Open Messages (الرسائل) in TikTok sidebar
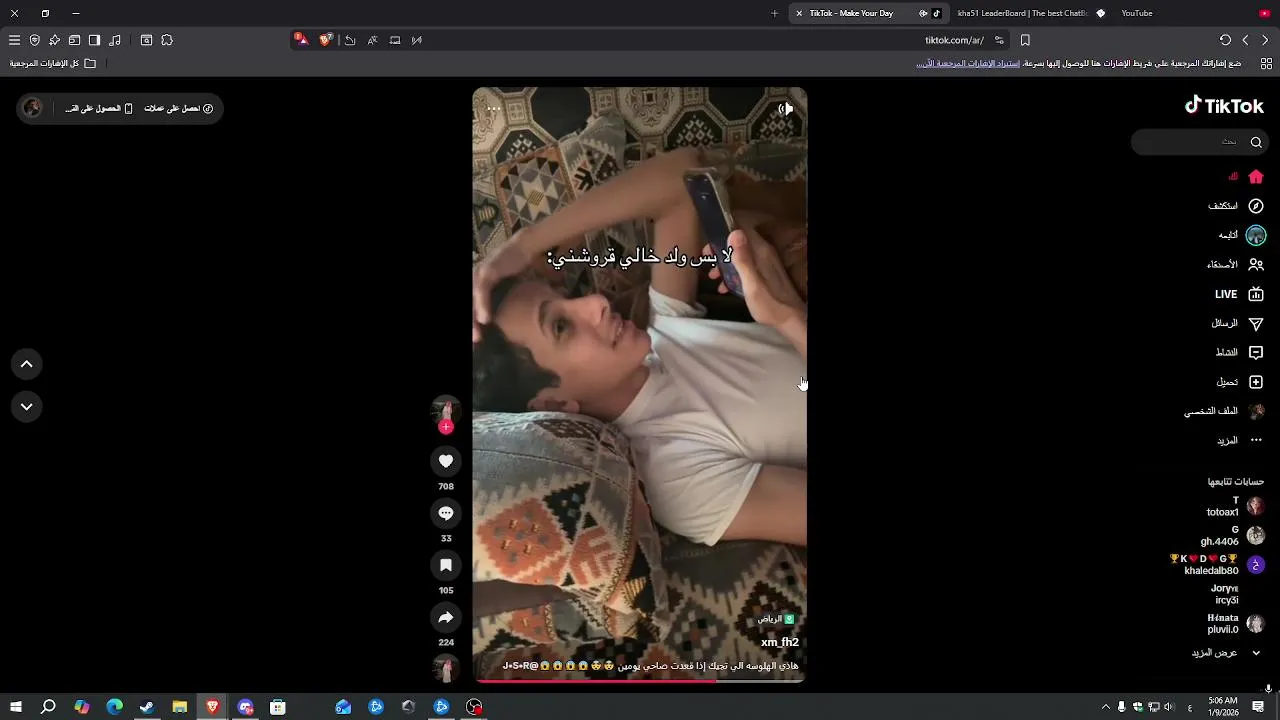 tap(1237, 323)
